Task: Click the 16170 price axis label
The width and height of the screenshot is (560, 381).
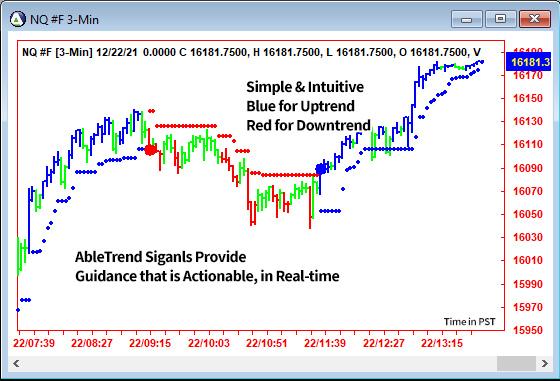Action: click(528, 75)
